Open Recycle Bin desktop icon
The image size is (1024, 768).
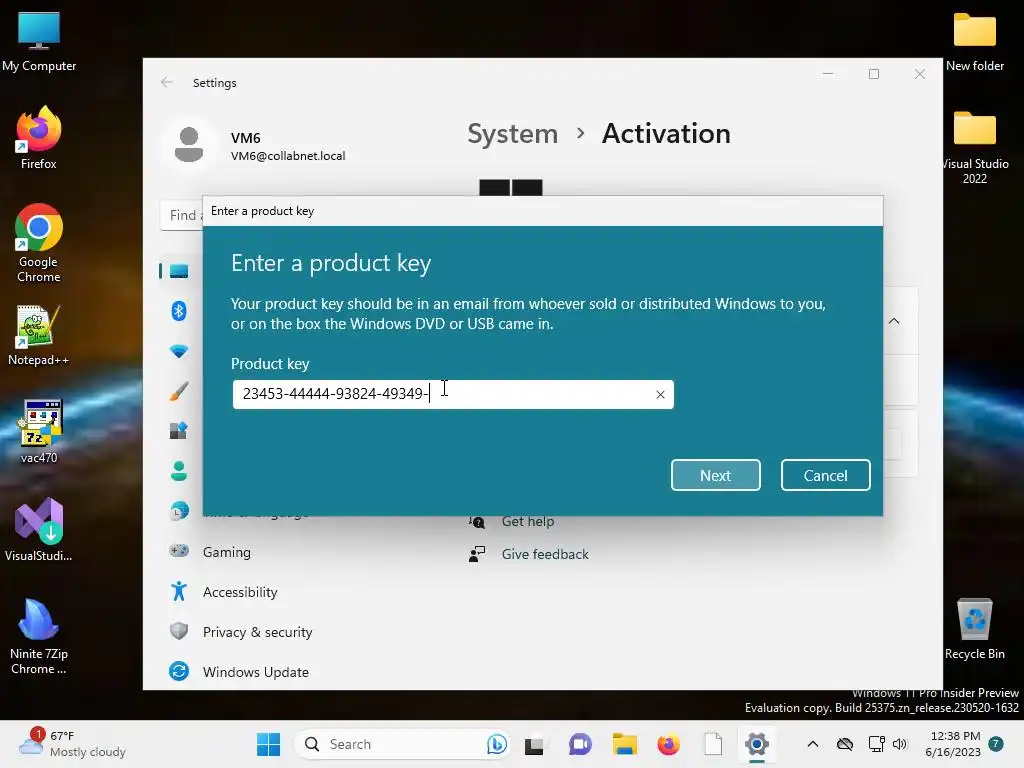coord(974,629)
